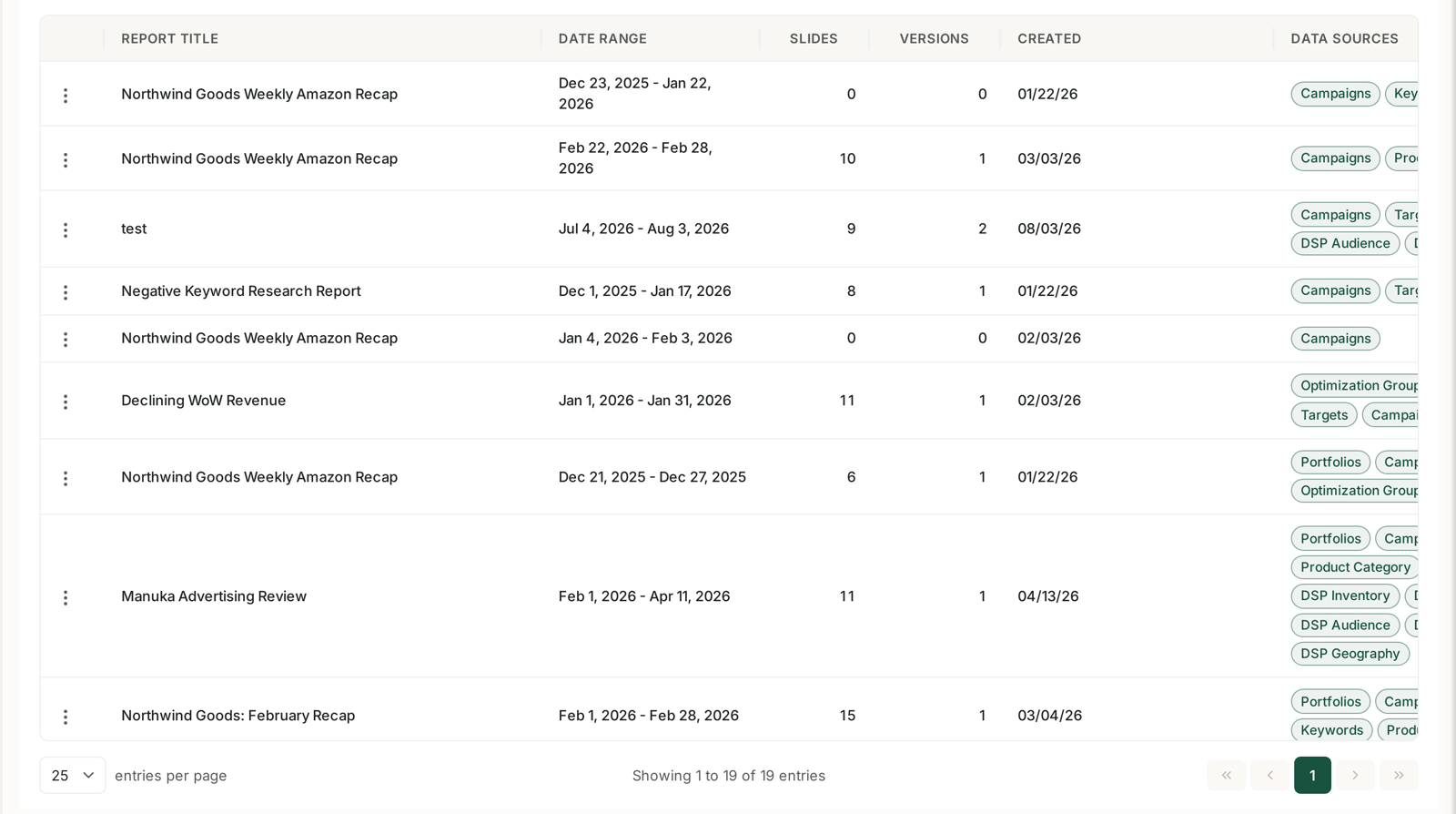Click created date 03/04/26
The width and height of the screenshot is (1456, 814).
[x=1050, y=716]
